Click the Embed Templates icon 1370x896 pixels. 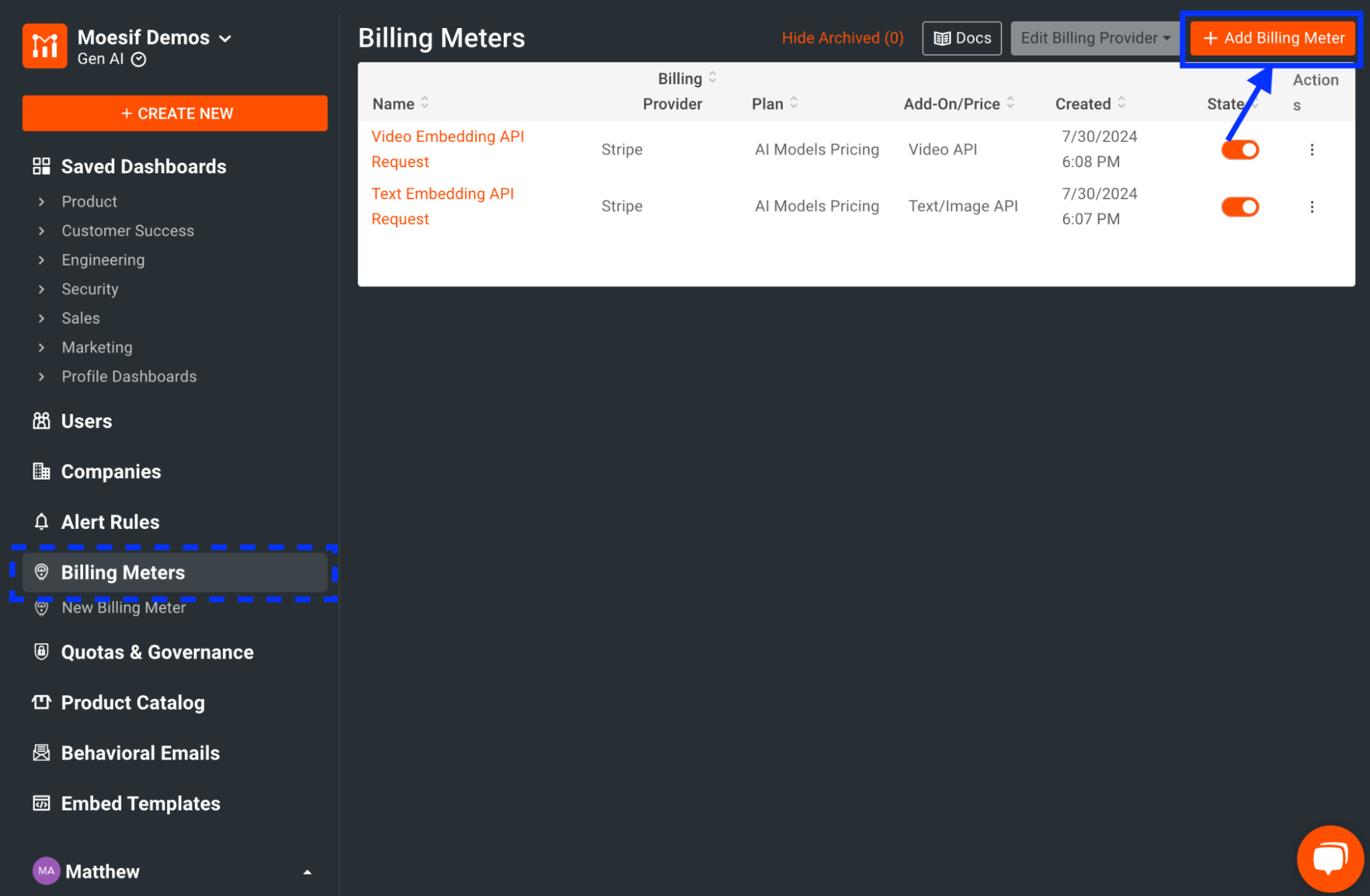click(41, 803)
